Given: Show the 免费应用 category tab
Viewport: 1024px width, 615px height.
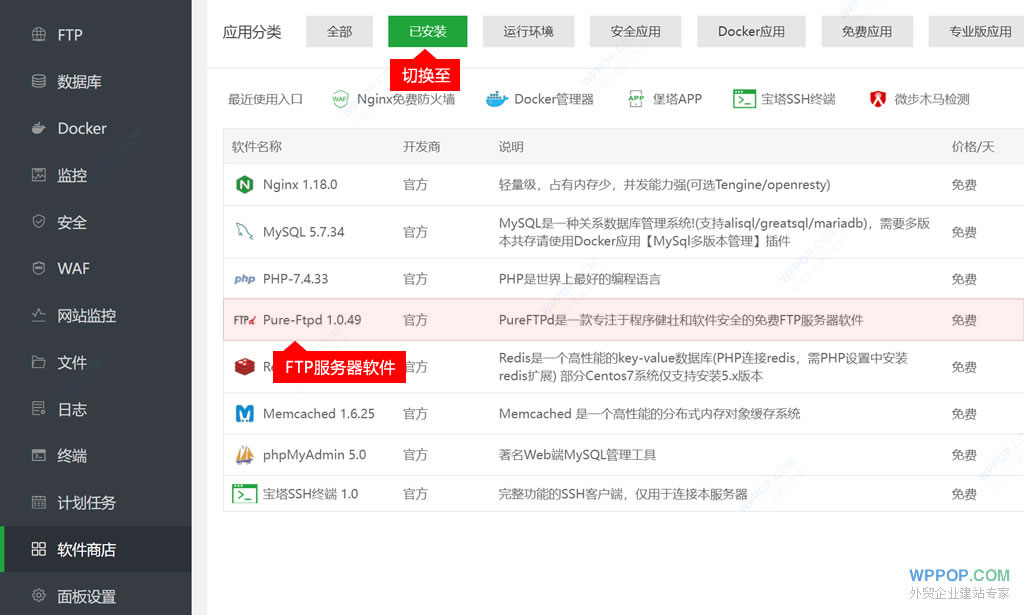Looking at the screenshot, I should pyautogui.click(x=867, y=31).
